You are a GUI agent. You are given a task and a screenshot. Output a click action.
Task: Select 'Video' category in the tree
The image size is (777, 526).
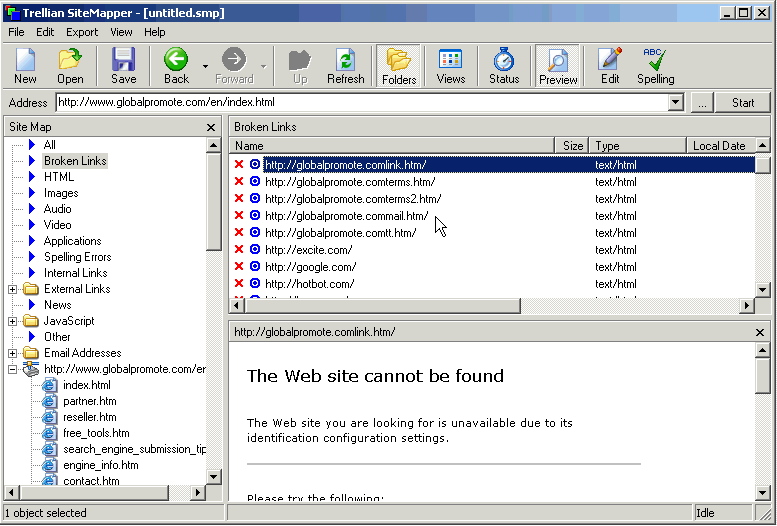pos(57,225)
